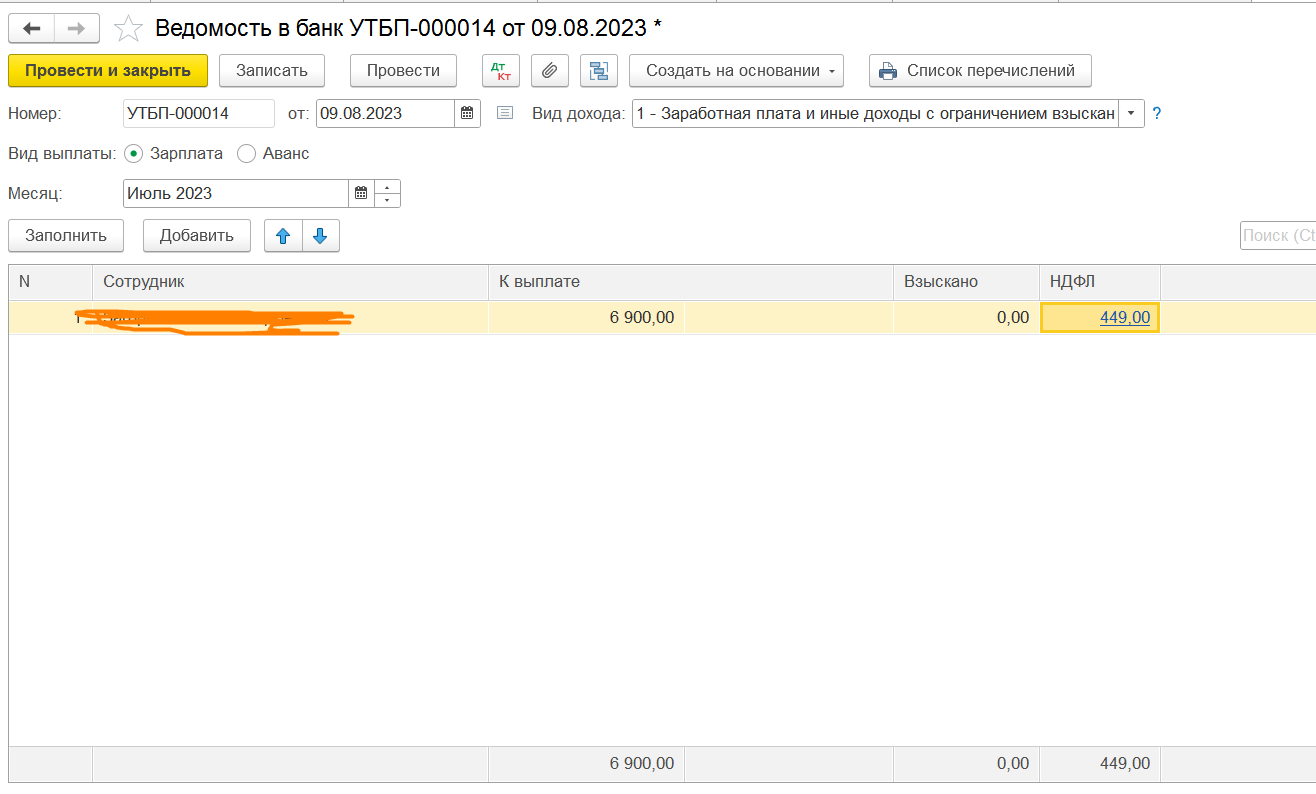Select Взыскано cell 0,00 in employee row
Image resolution: width=1316 pixels, height=794 pixels.
click(x=966, y=318)
